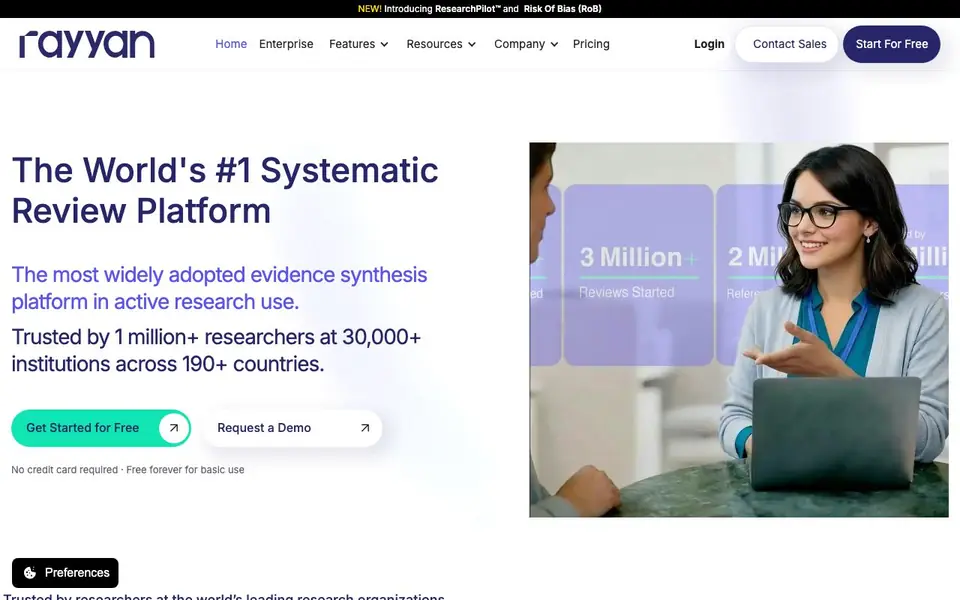
Task: Click the Contact Sales button
Action: [x=789, y=44]
